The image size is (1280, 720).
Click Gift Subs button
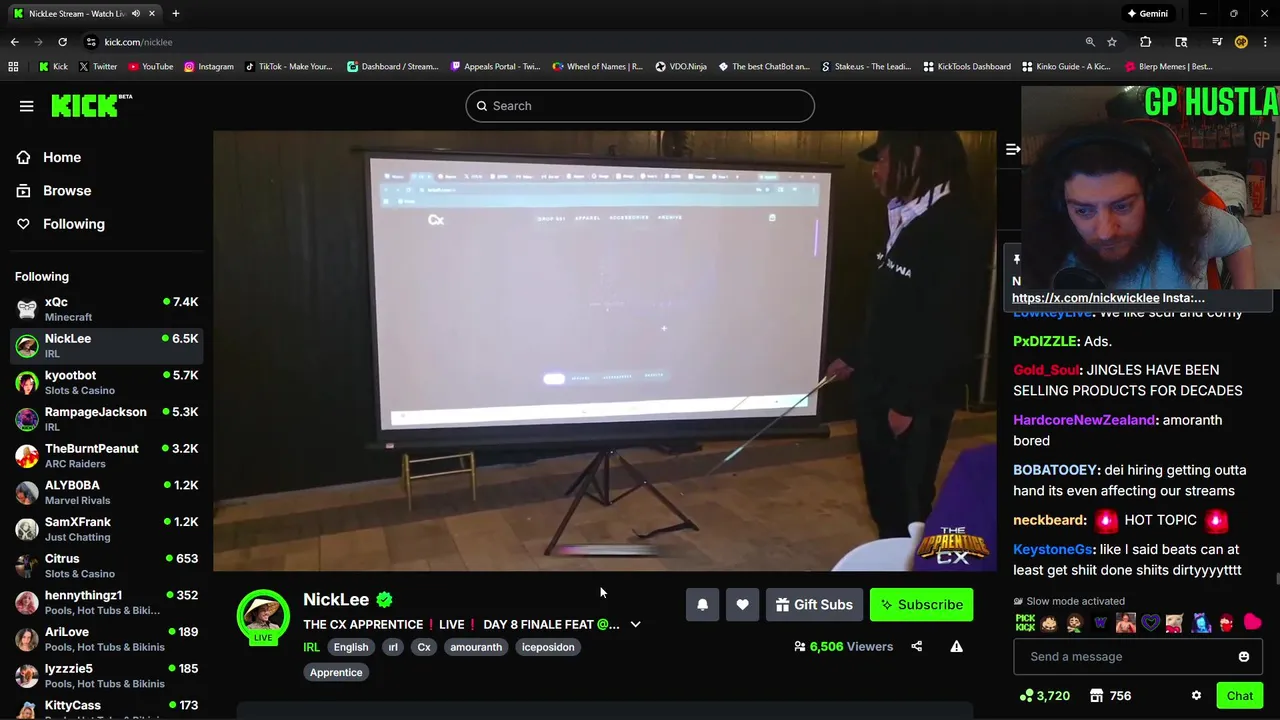coord(814,604)
